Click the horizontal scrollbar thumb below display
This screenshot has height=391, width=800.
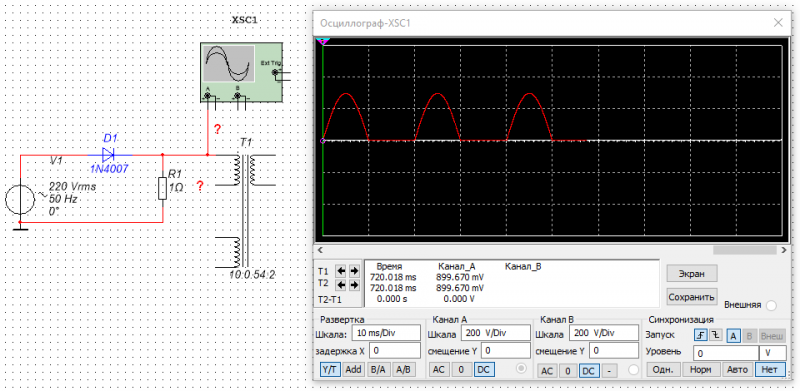(745, 250)
